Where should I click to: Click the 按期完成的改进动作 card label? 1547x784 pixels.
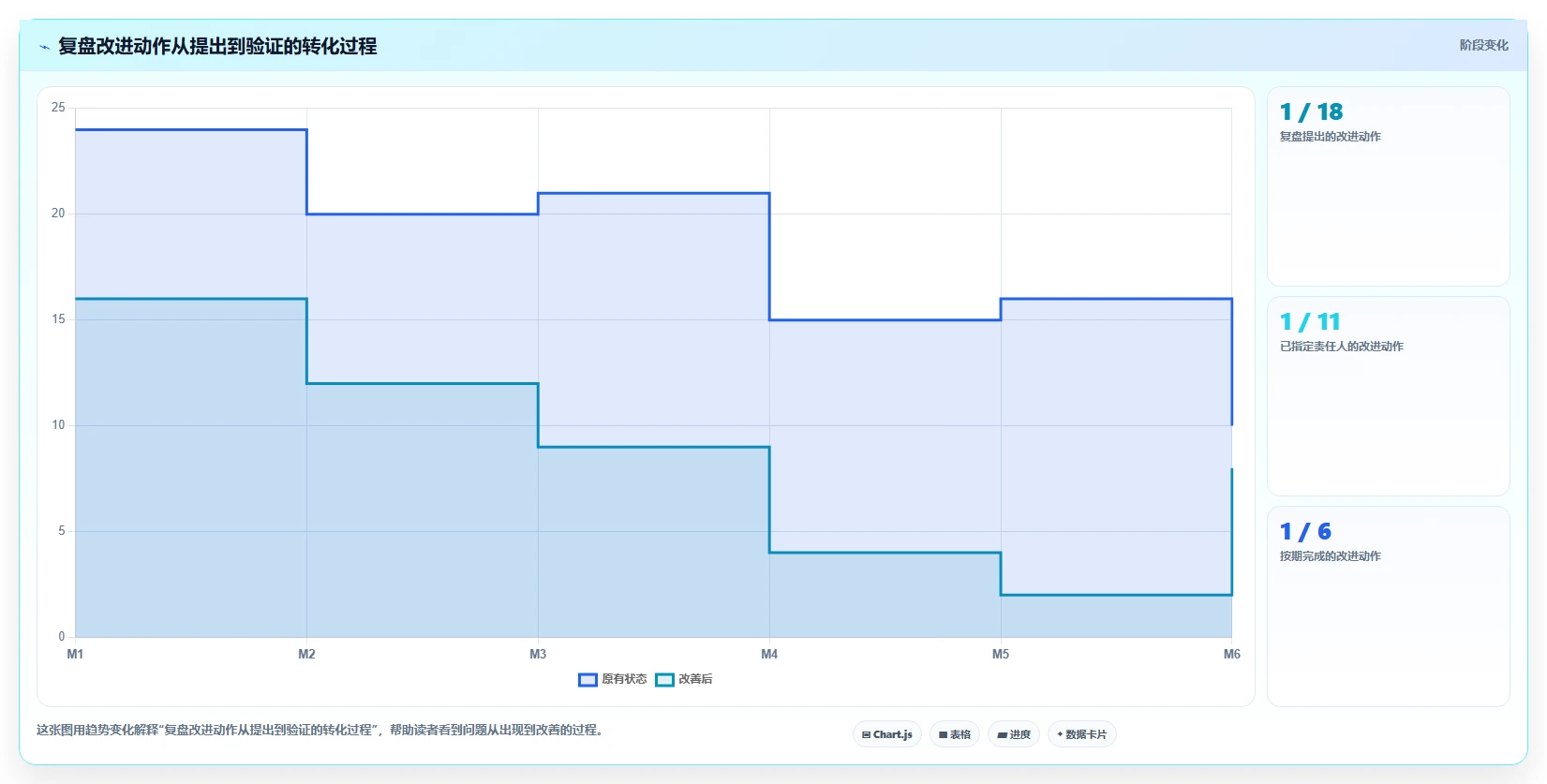[x=1331, y=556]
